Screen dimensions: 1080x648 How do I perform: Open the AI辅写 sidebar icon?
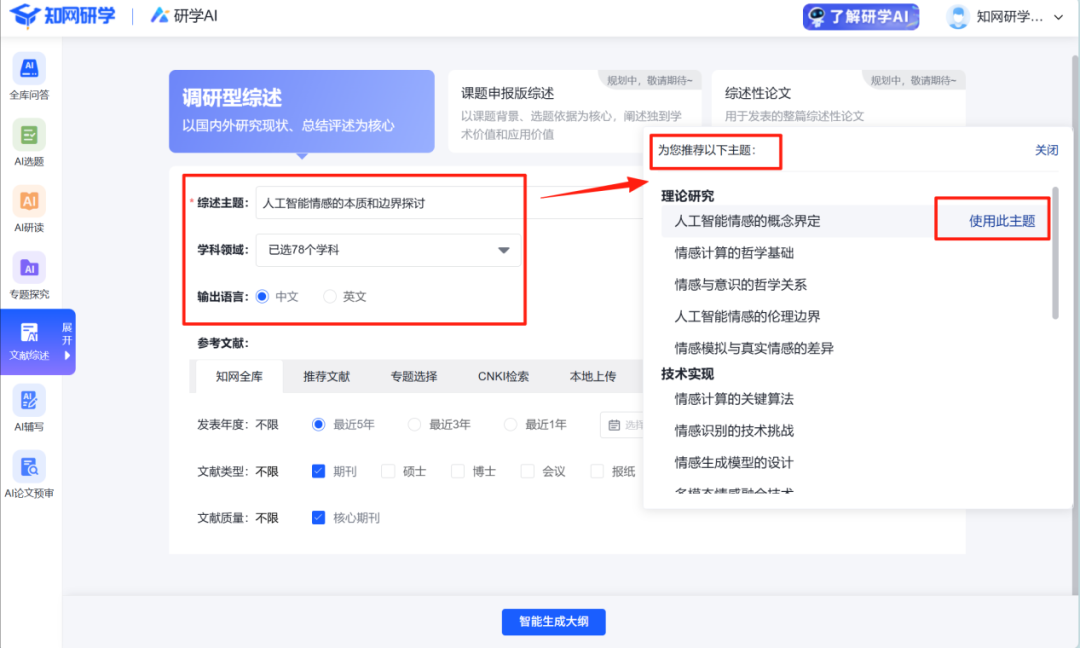29,401
